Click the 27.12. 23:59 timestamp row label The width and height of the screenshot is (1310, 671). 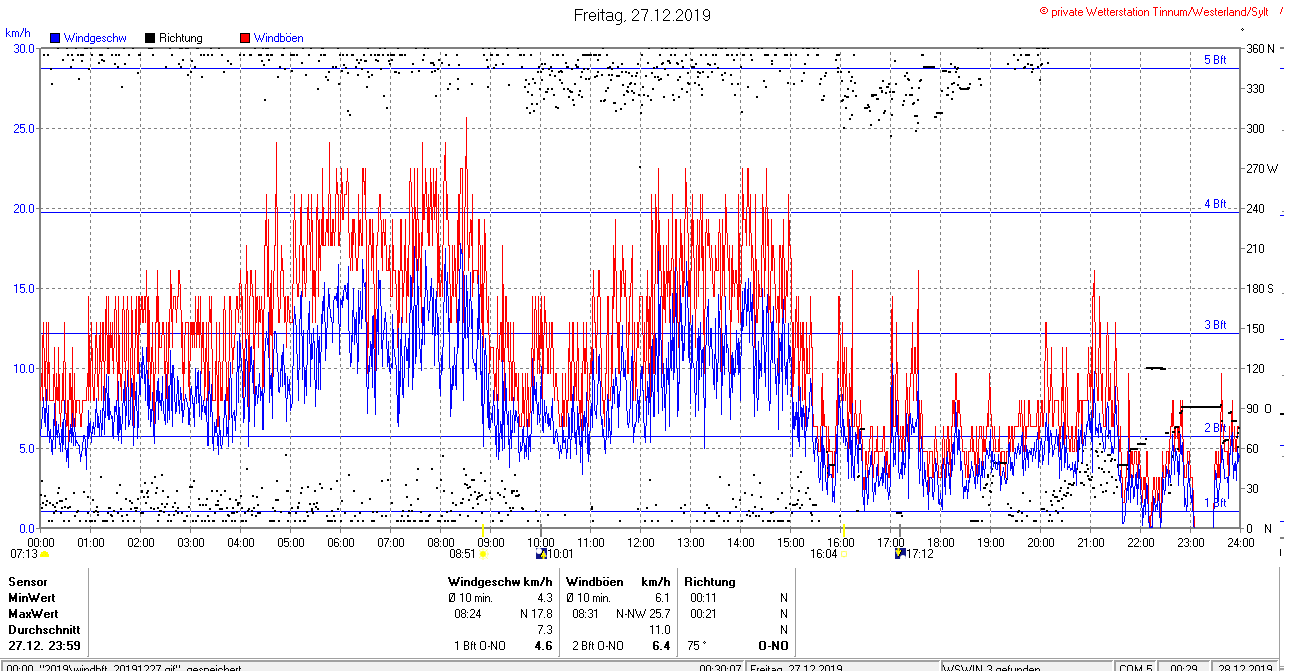(x=44, y=646)
